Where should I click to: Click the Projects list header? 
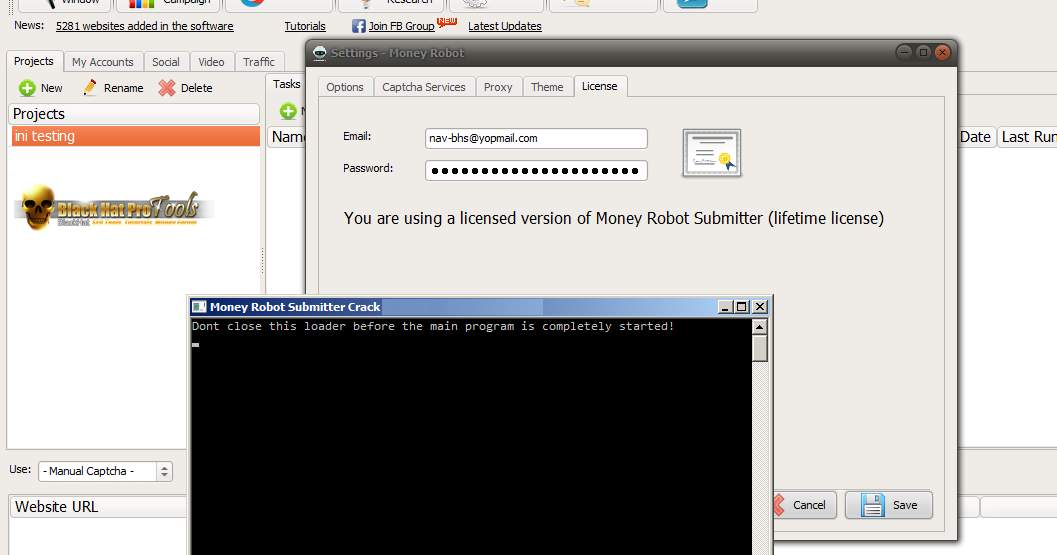point(134,114)
